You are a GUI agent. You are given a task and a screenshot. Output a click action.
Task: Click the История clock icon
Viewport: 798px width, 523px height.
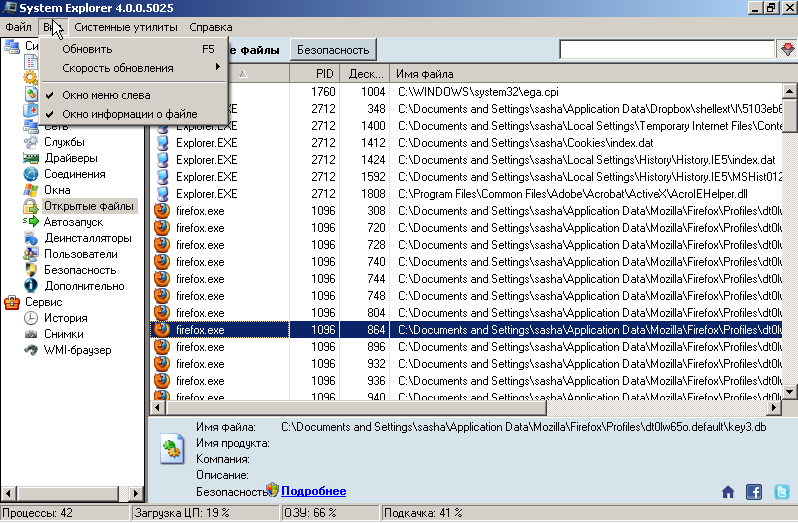pos(31,318)
